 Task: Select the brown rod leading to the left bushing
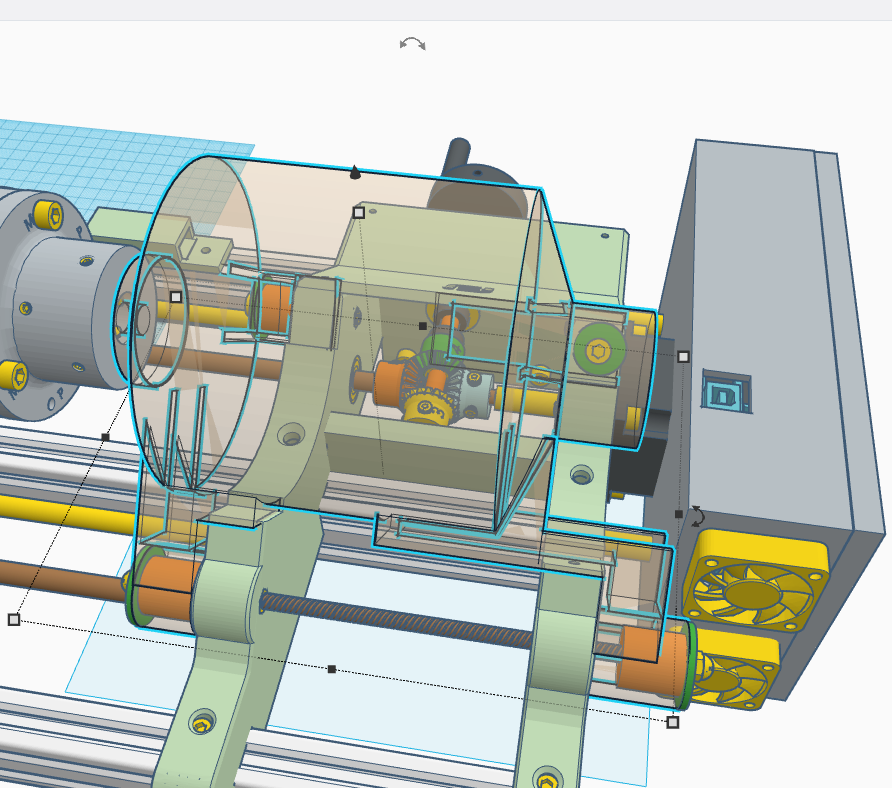coord(63,580)
